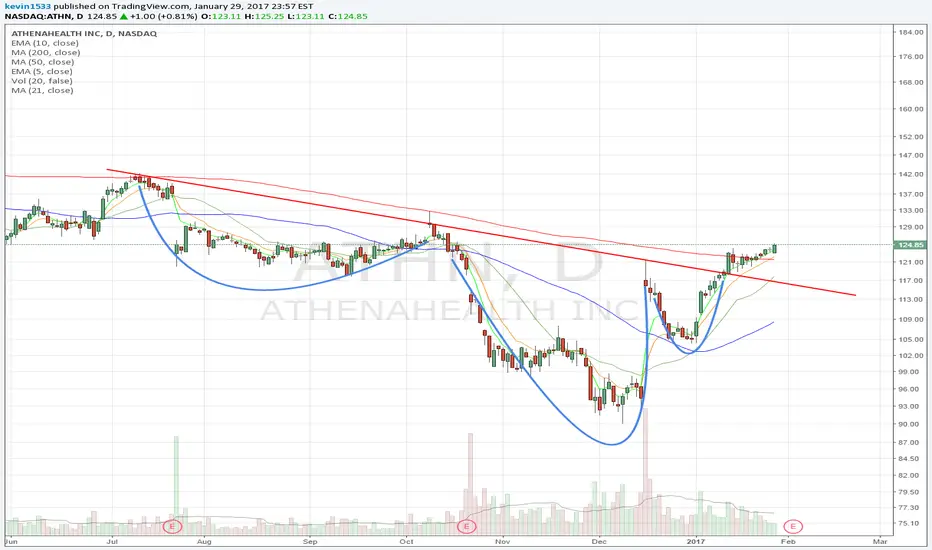The width and height of the screenshot is (932, 550).
Task: Click the 137.00 price axis label
Action: [911, 194]
